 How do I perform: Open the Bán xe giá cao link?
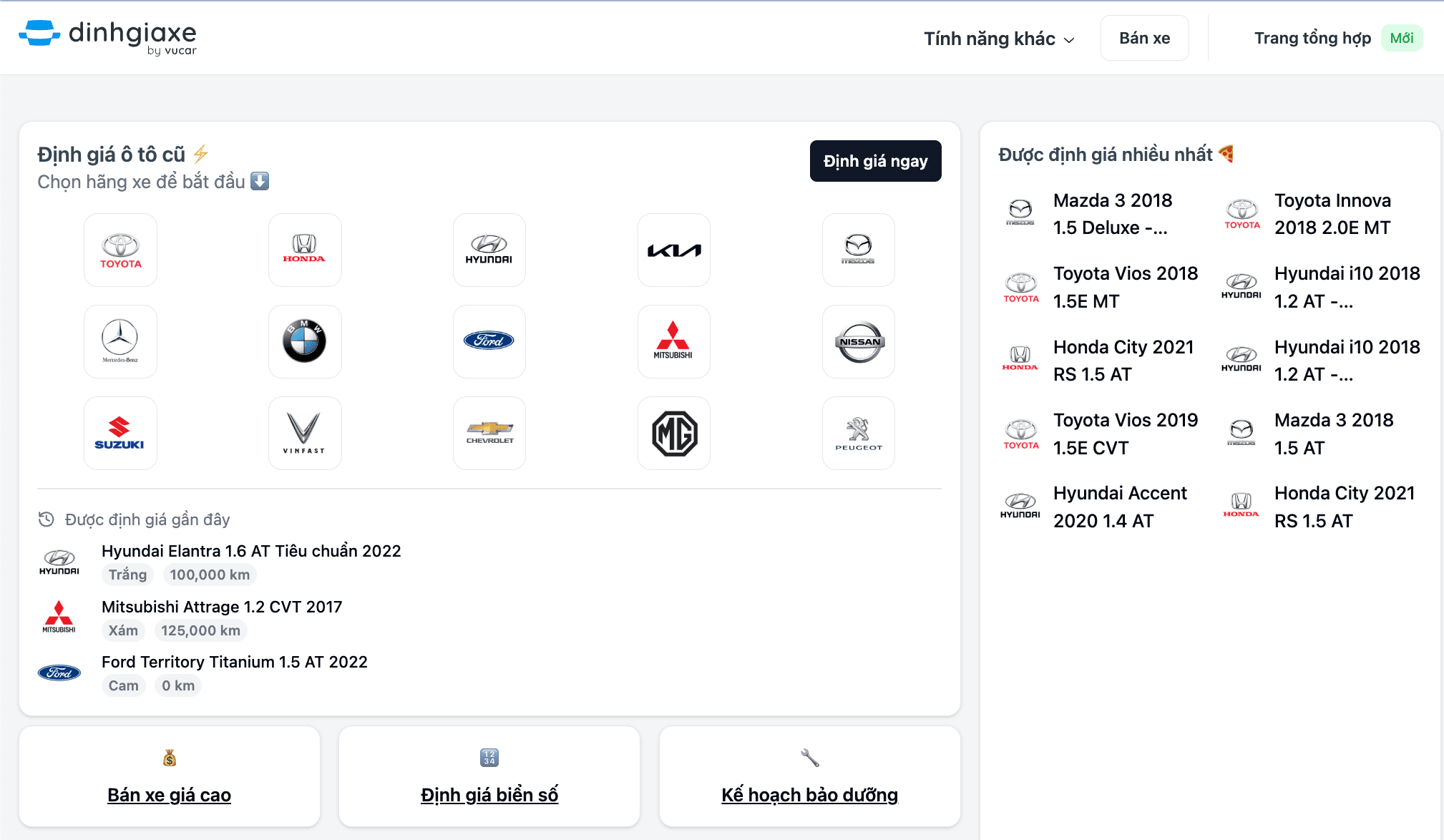tap(170, 795)
